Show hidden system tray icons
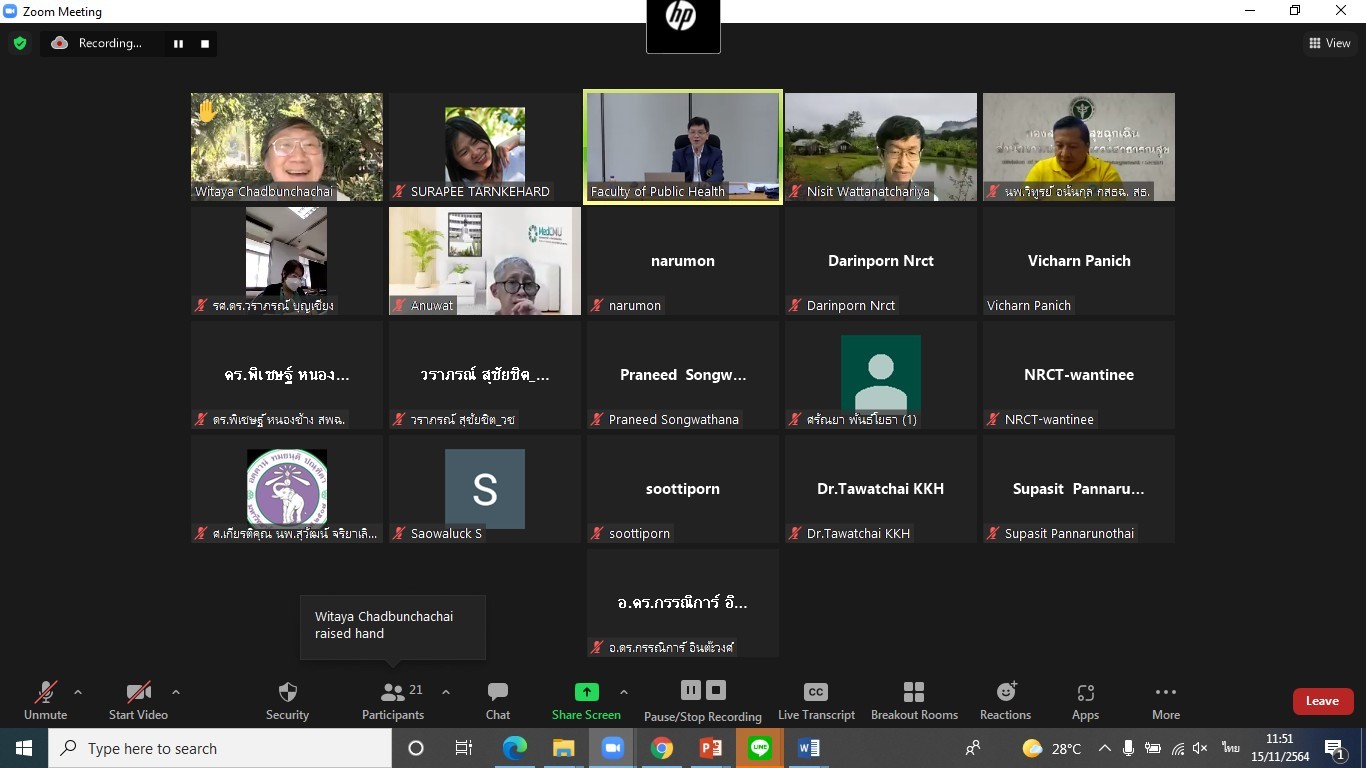Screen dimensions: 1366x768 coord(1105,748)
